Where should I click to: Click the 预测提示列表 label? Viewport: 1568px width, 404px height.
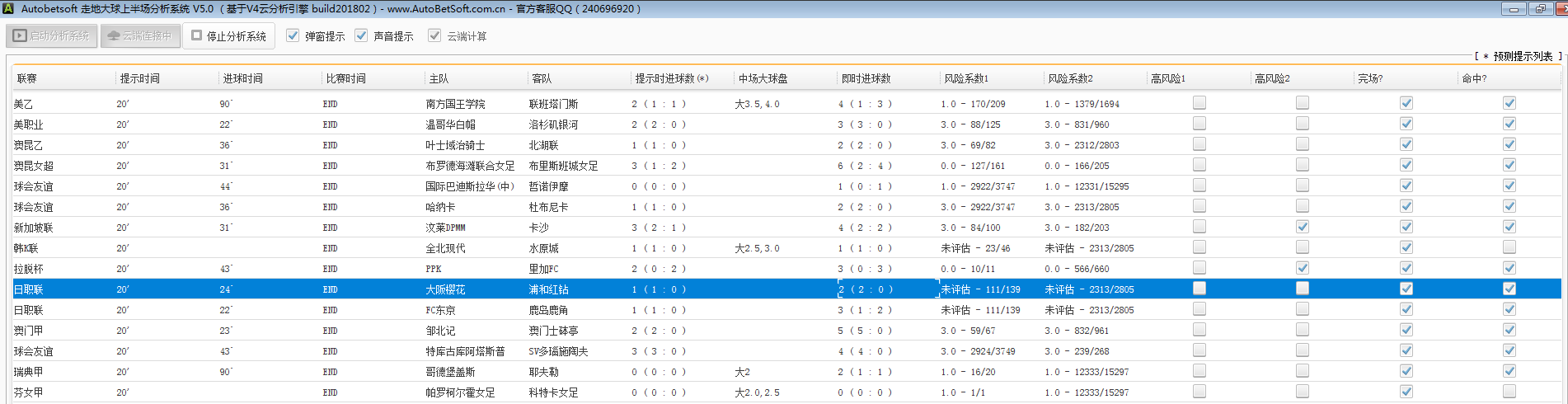1523,56
